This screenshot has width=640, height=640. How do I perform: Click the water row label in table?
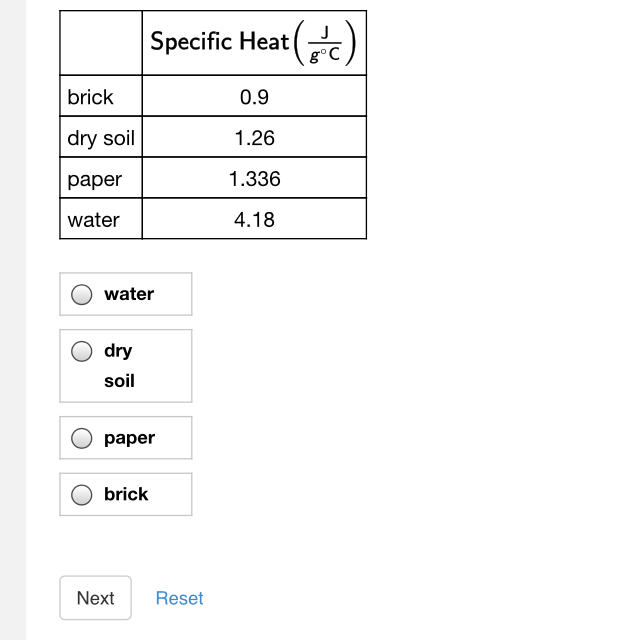pyautogui.click(x=93, y=220)
